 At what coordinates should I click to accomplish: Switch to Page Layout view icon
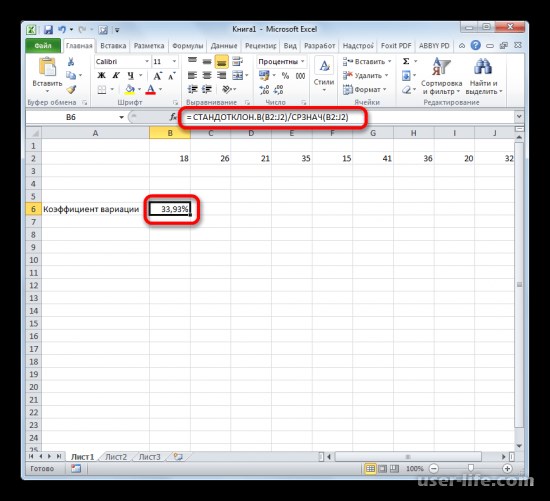point(382,468)
